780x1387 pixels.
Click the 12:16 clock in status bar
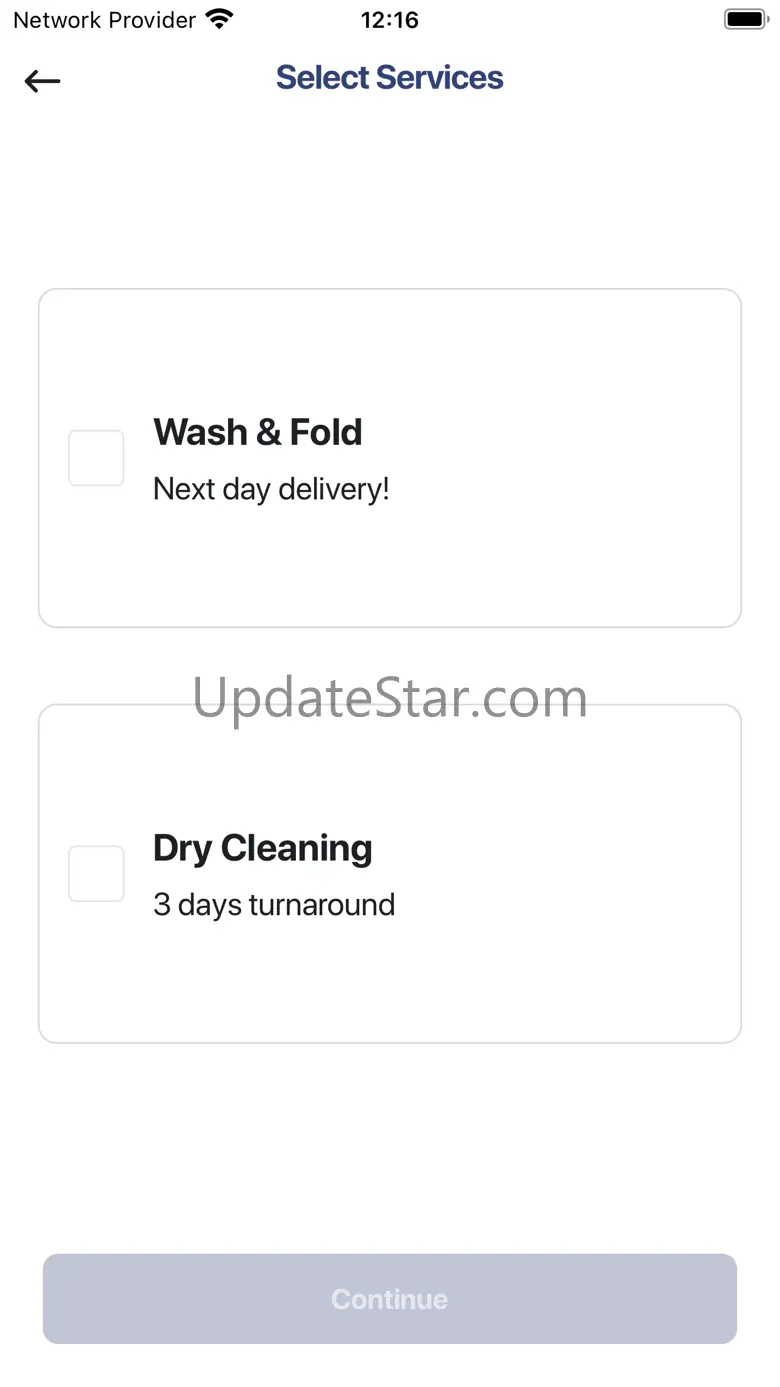point(389,20)
